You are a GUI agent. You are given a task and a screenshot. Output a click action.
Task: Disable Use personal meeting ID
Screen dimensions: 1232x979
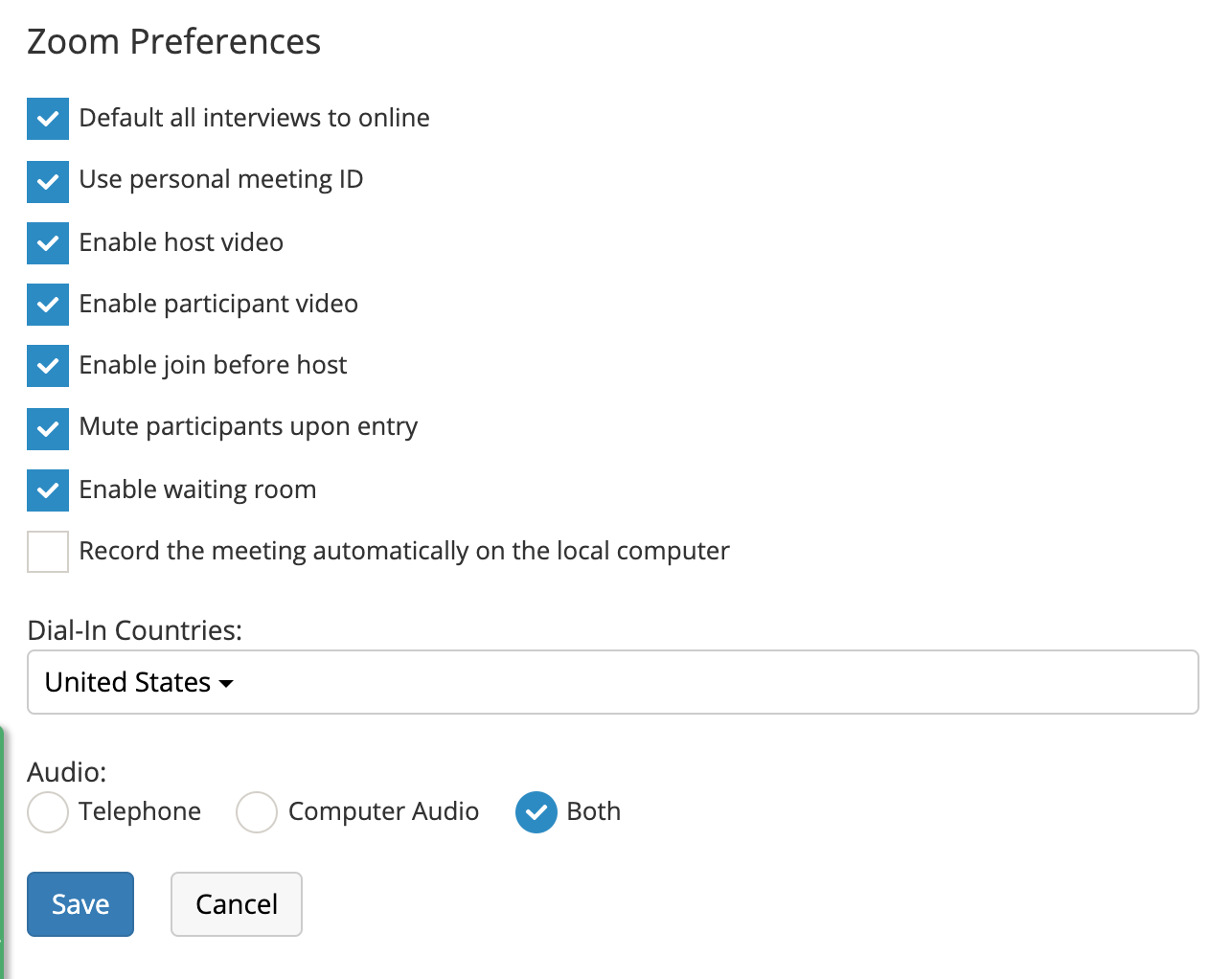(x=47, y=182)
